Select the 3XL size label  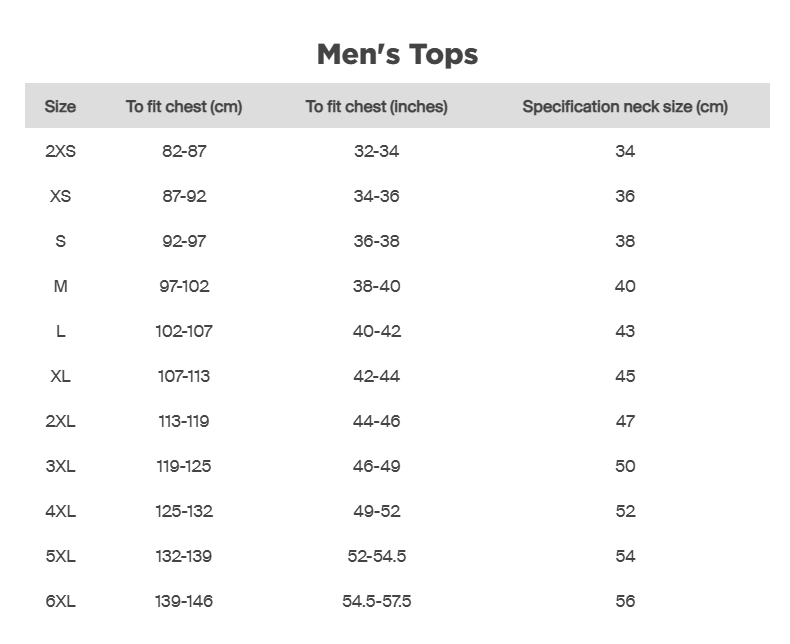(x=60, y=466)
